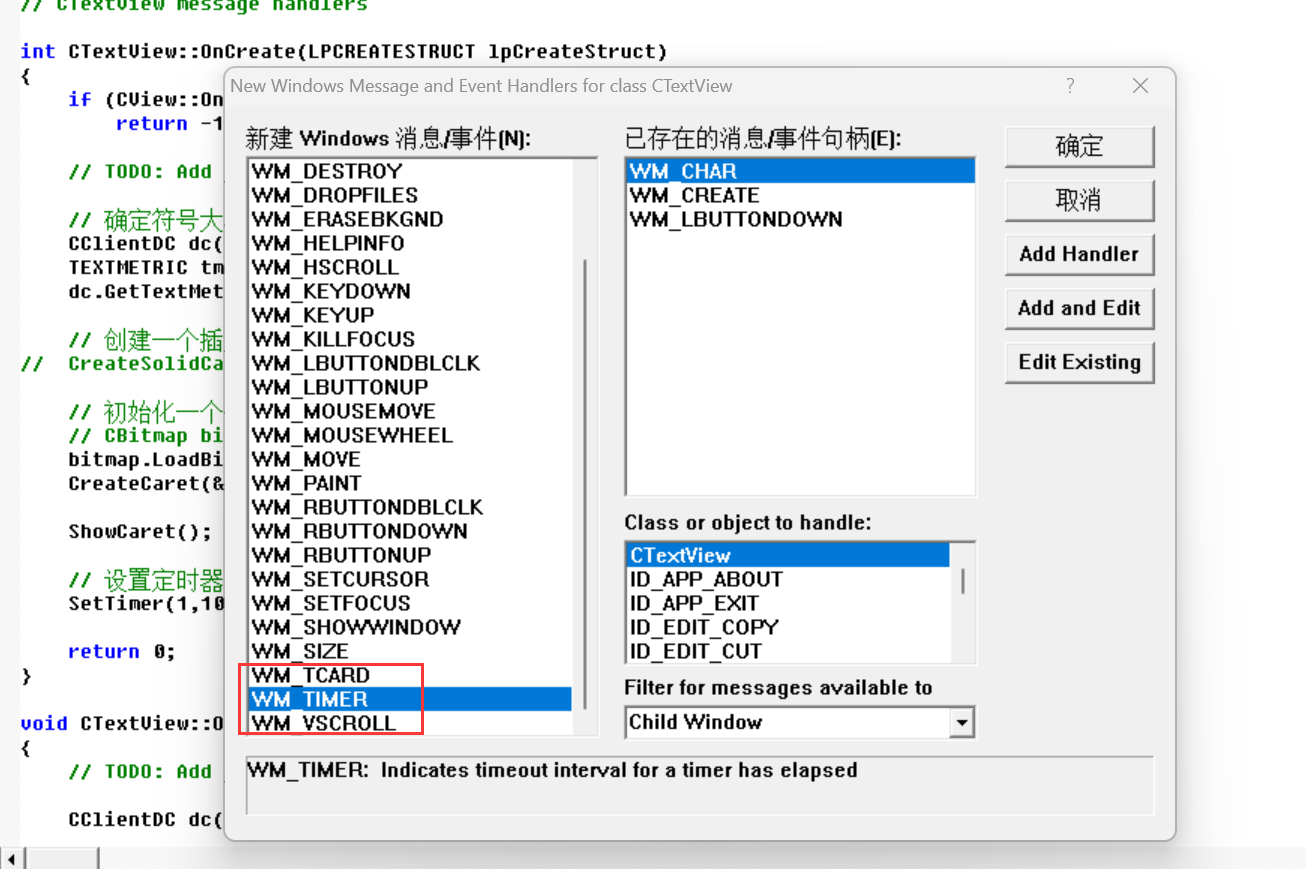Image resolution: width=1306 pixels, height=869 pixels.
Task: Select WM_PAINT message
Action: pos(410,483)
